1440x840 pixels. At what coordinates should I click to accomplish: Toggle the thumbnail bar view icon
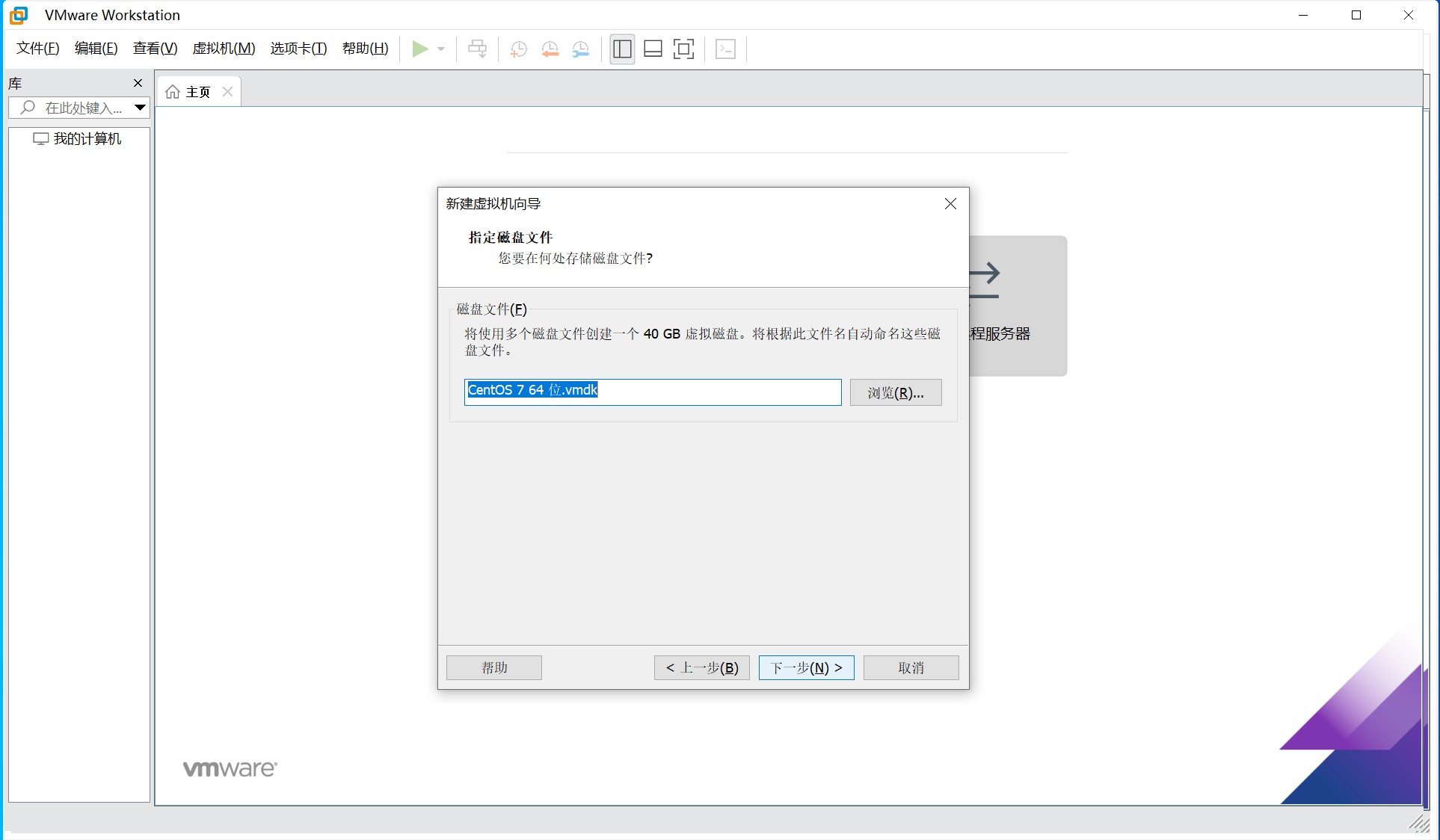pos(653,49)
